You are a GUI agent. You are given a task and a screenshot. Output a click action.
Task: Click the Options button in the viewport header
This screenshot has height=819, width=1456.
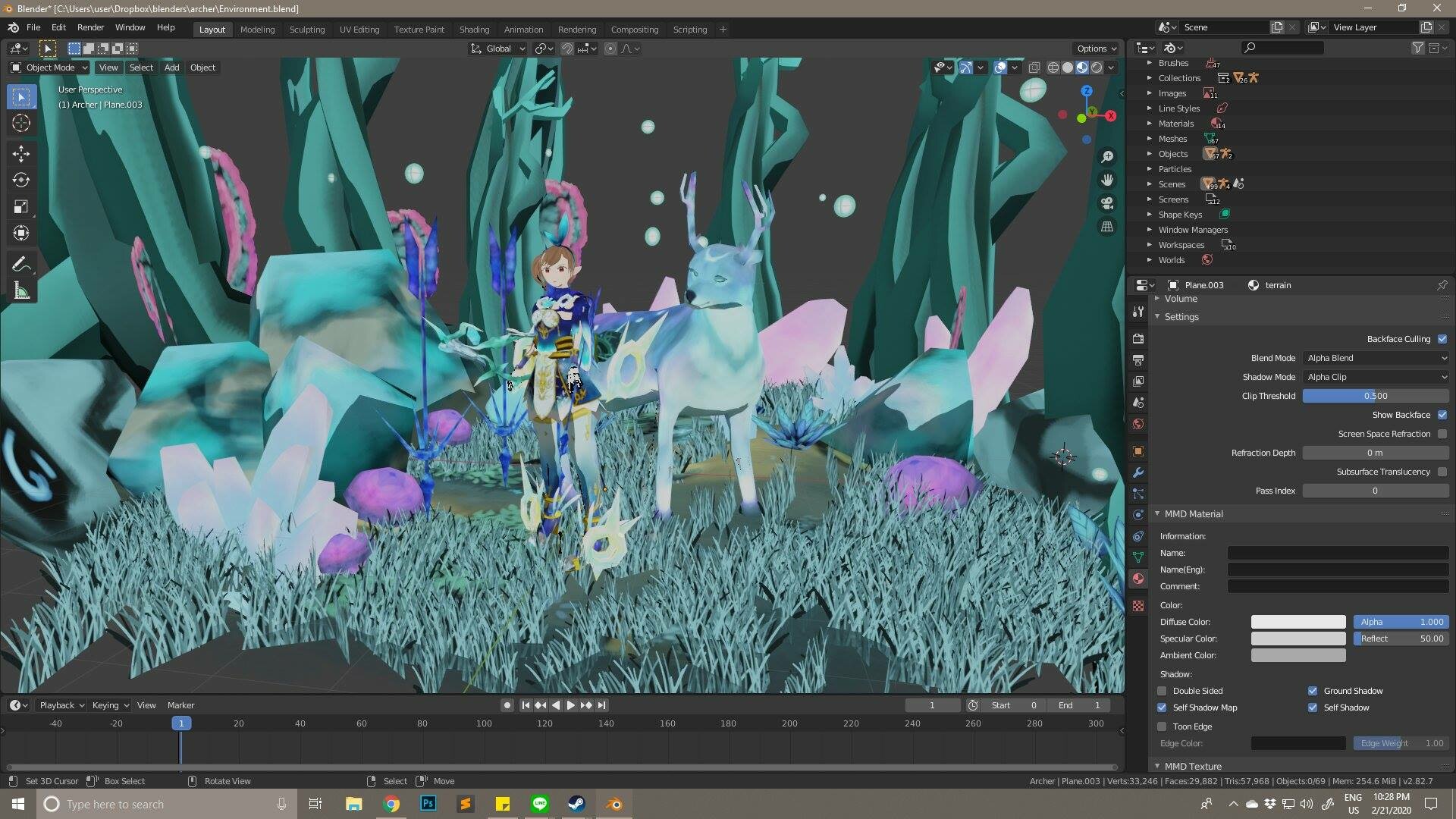tap(1092, 48)
